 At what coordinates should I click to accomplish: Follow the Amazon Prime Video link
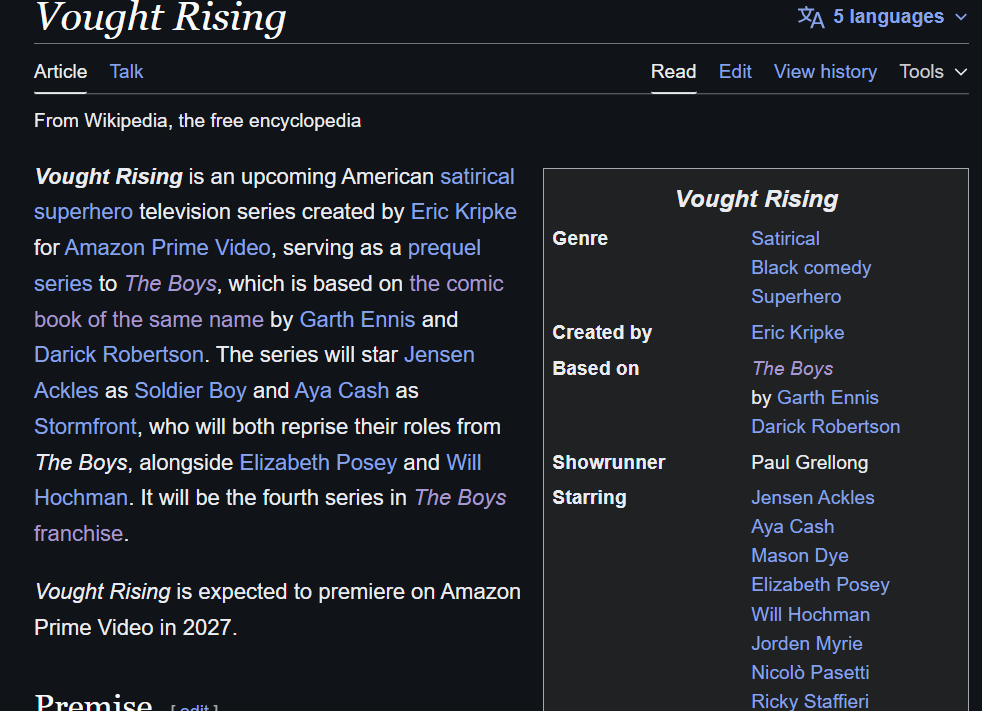pos(167,247)
